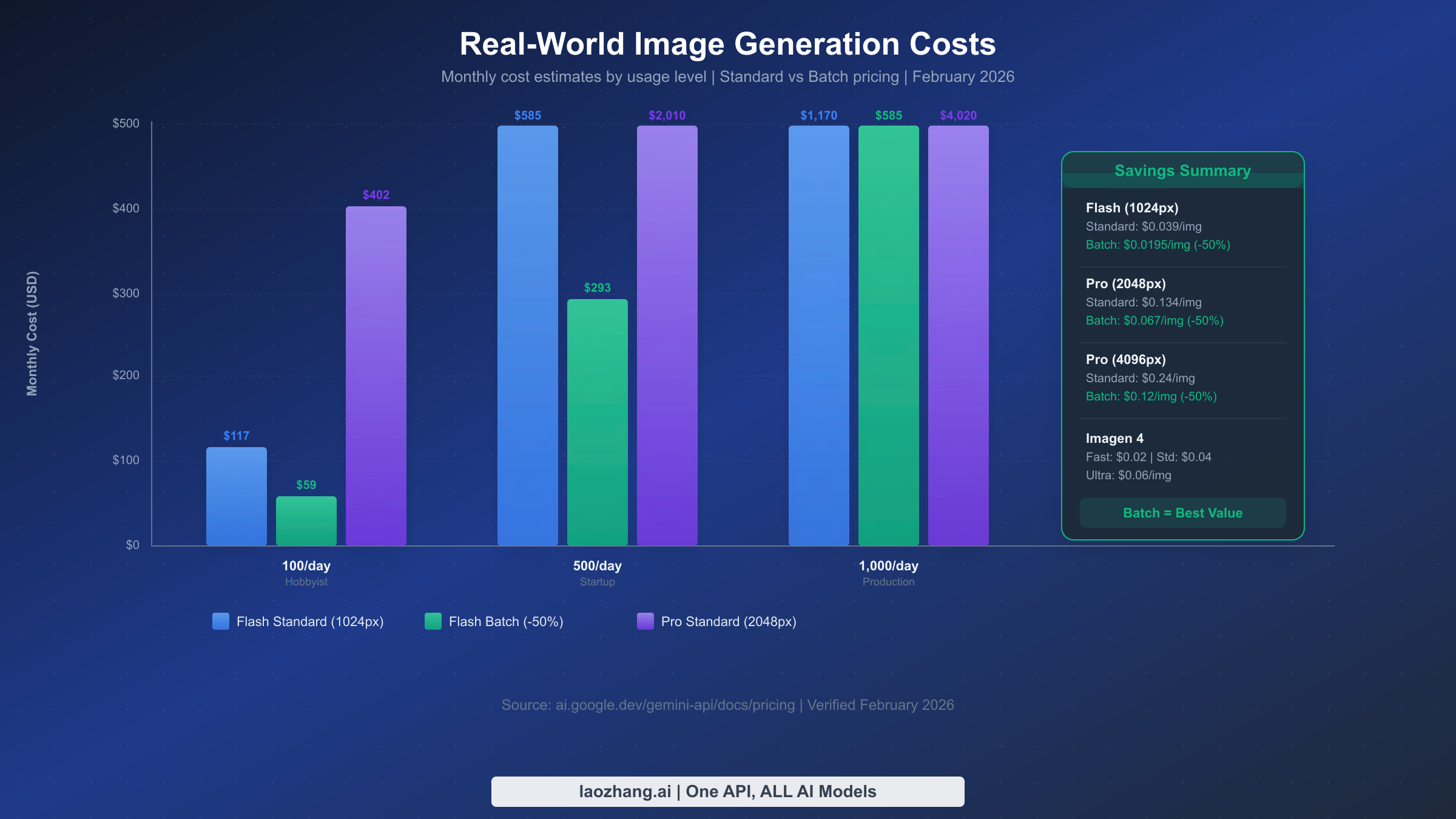Click the laozhang.ai footer badge
This screenshot has width=1456, height=819.
(727, 791)
